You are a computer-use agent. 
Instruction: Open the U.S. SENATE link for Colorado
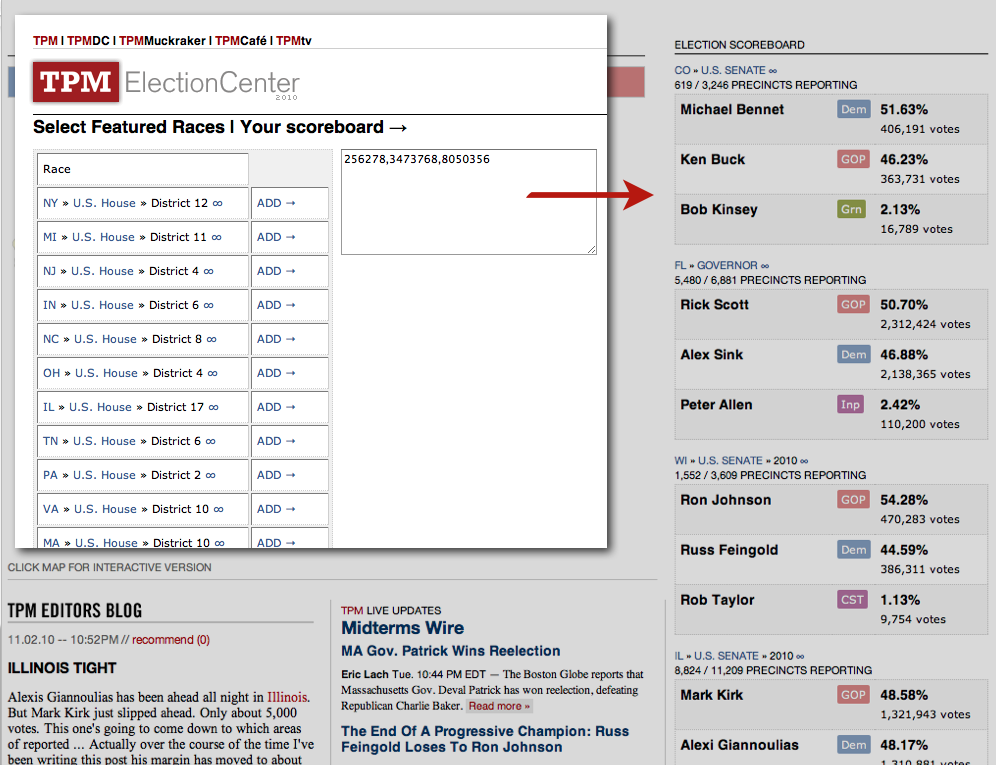click(733, 71)
